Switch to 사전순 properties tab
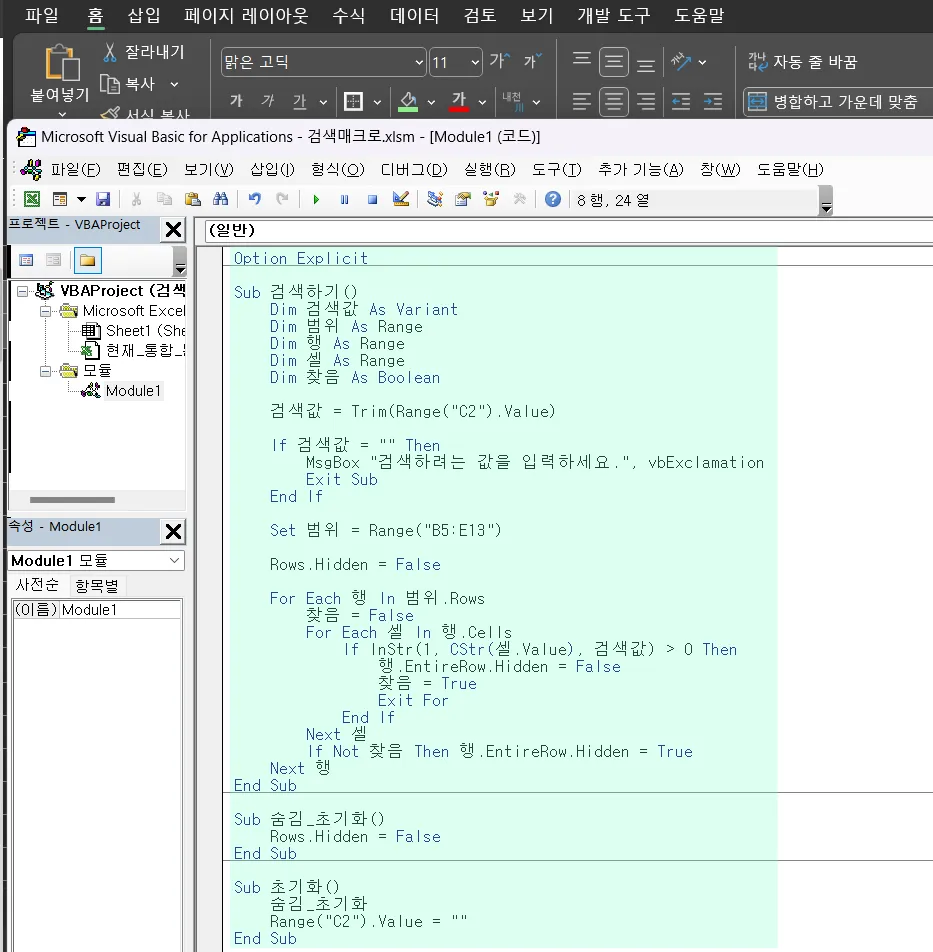The height and width of the screenshot is (952, 933). click(x=37, y=585)
